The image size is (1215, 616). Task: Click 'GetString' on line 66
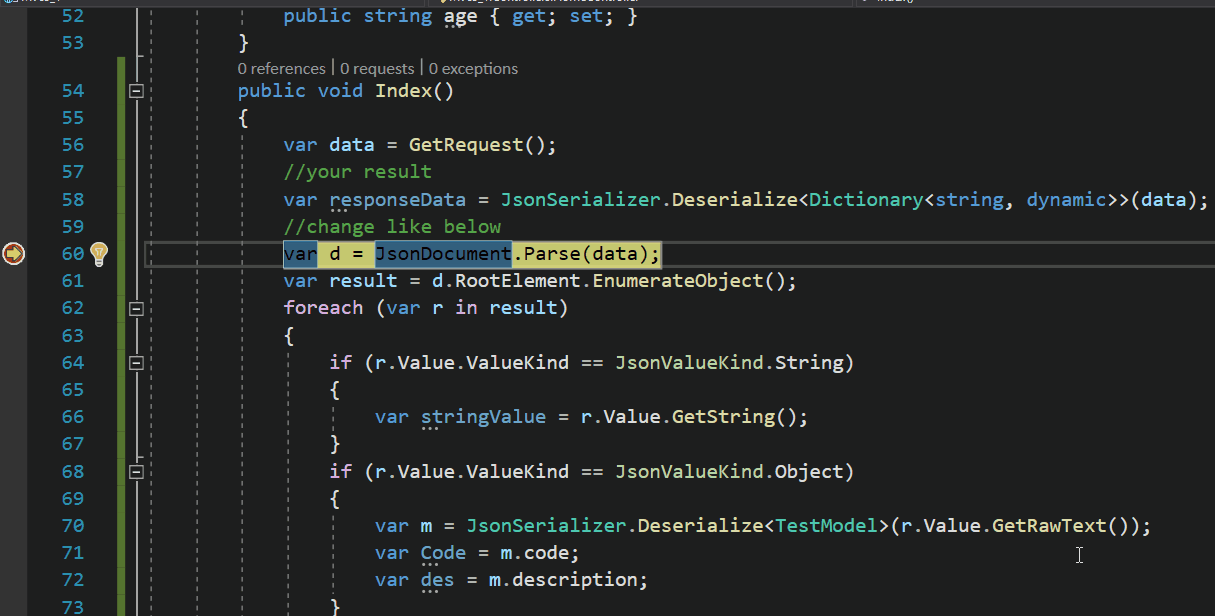pyautogui.click(x=723, y=416)
